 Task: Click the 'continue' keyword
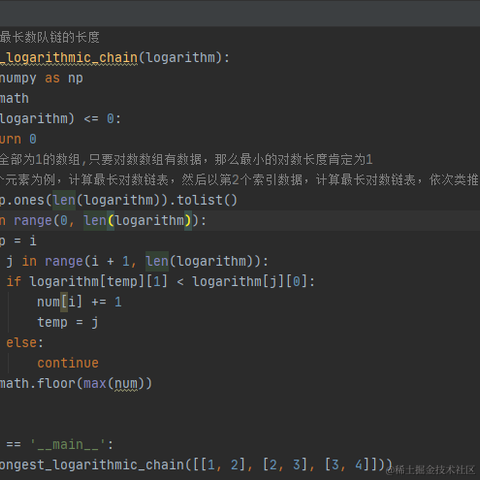click(68, 363)
